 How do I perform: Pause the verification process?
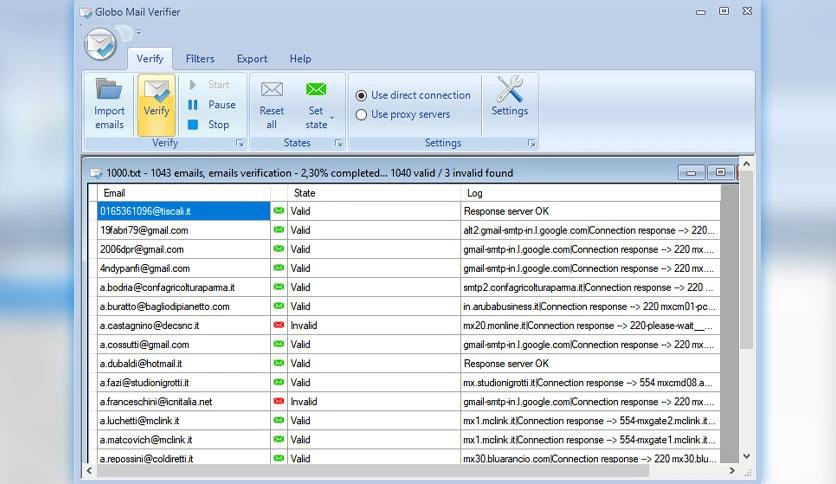[212, 104]
